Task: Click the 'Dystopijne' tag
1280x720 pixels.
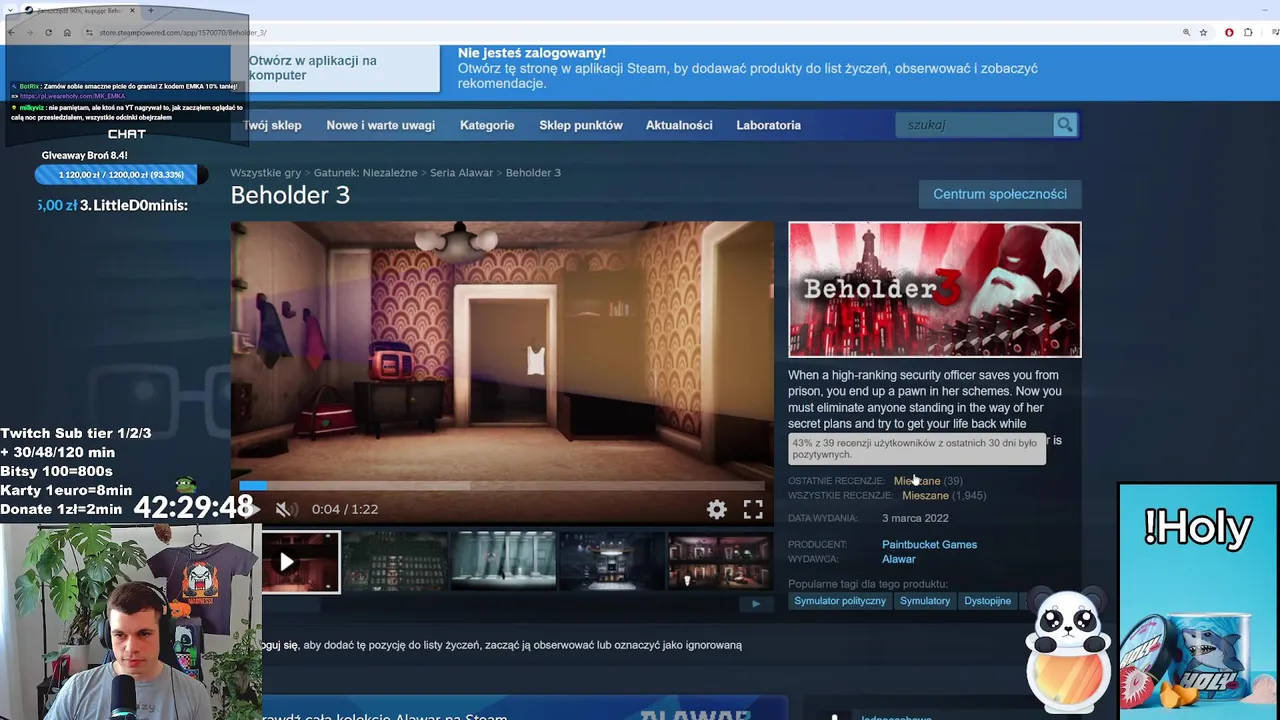Action: click(x=988, y=601)
